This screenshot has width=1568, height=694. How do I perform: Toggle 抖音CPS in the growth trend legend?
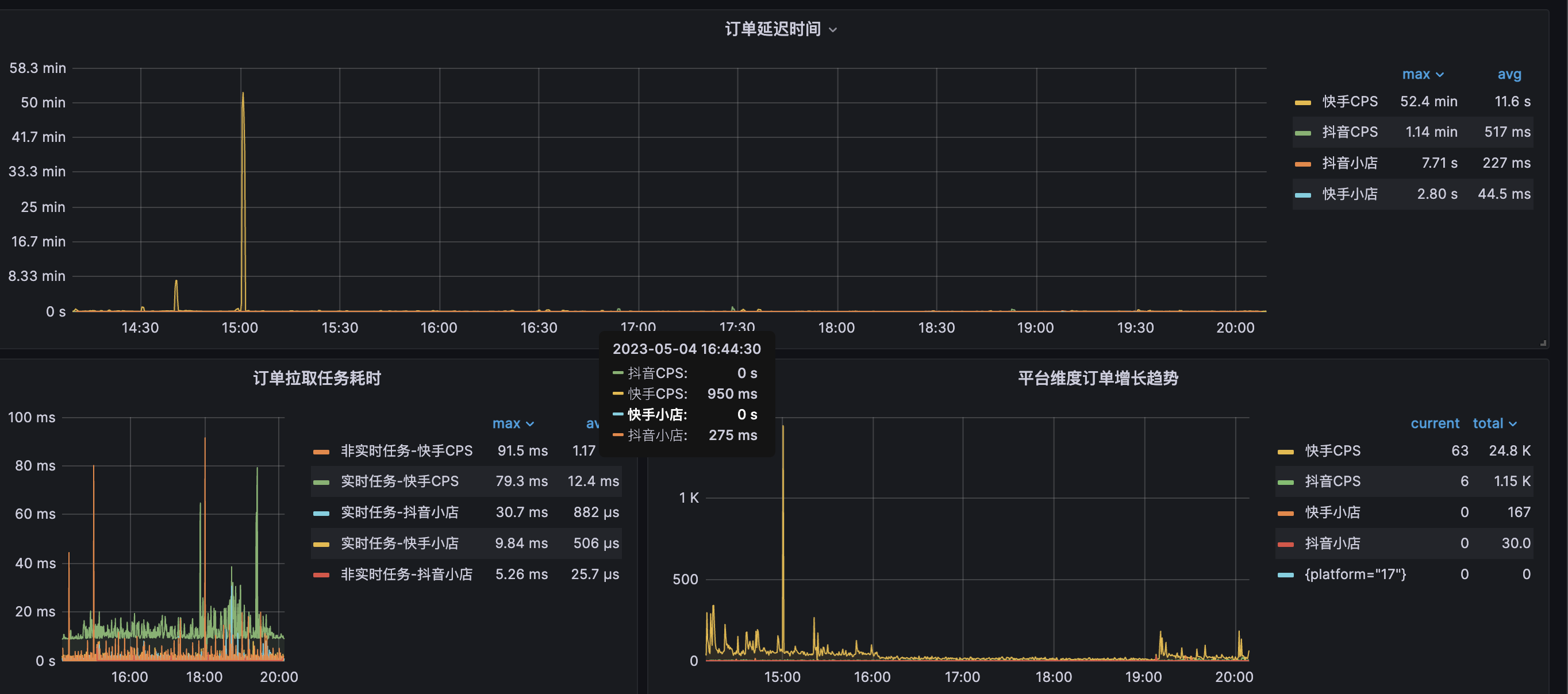[x=1332, y=481]
